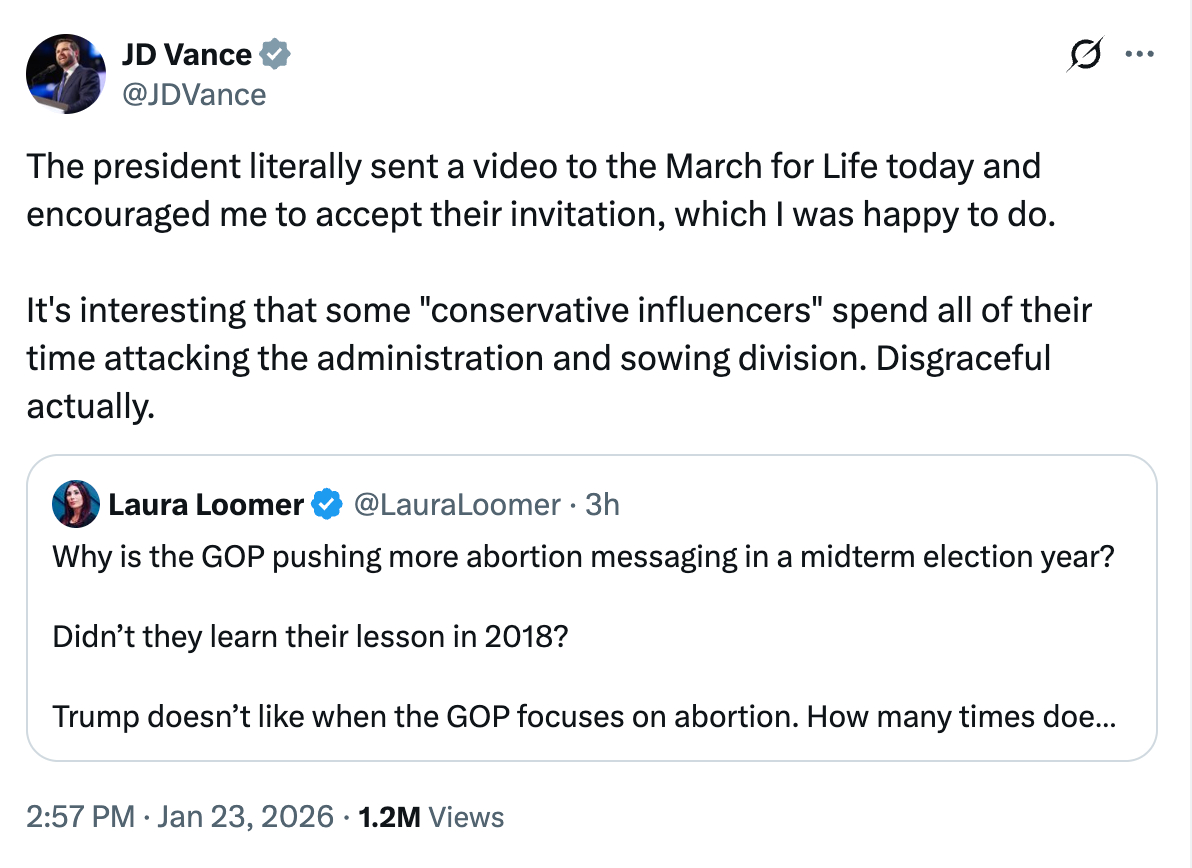Screen dimensions: 1192x868
Task: Open JD Vance's profile avatar
Action: [66, 73]
